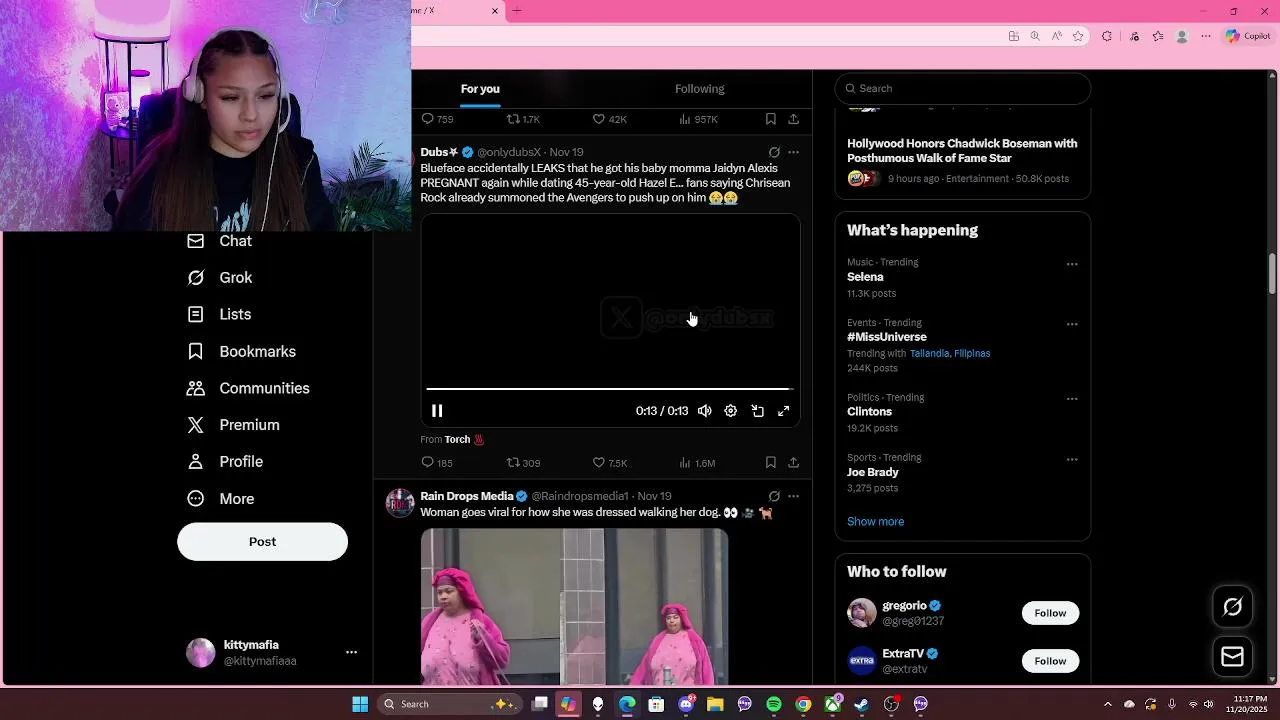The image size is (1280, 720).
Task: Pause the Dubs video
Action: pos(437,411)
